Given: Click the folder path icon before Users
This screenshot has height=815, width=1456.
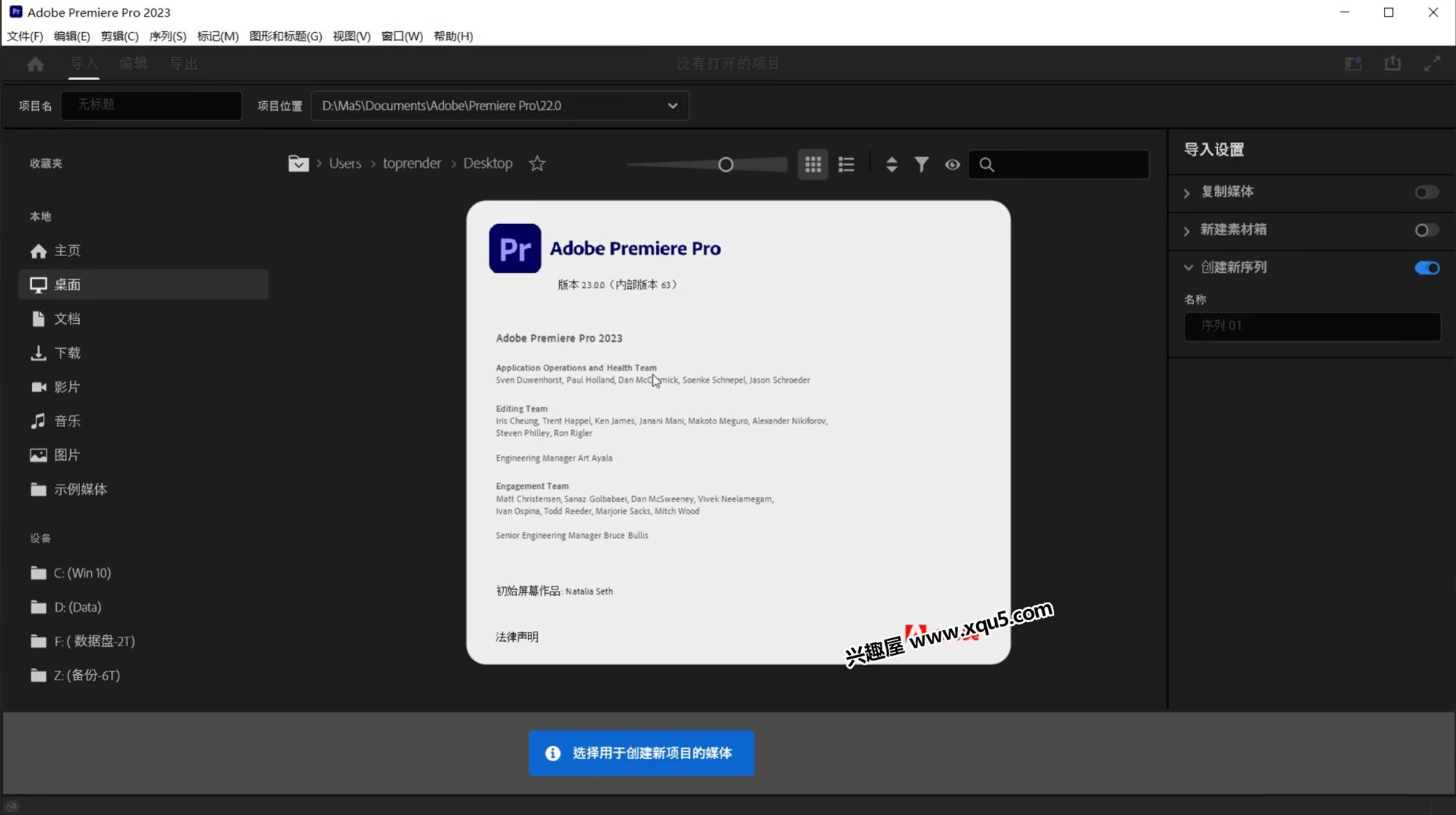Looking at the screenshot, I should pos(298,164).
